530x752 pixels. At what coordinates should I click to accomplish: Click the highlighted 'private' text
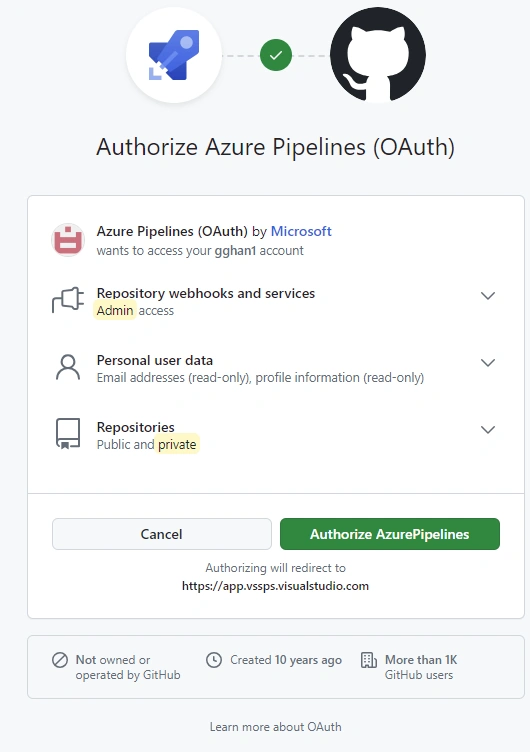tap(177, 445)
